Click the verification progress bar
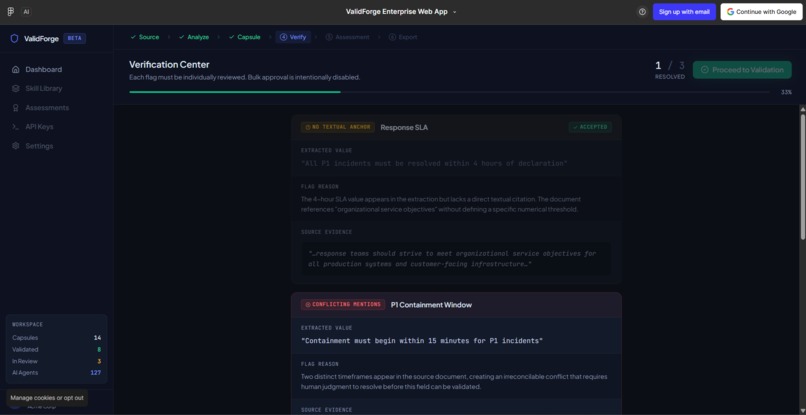Viewport: 806px width, 415px height. tap(449, 92)
